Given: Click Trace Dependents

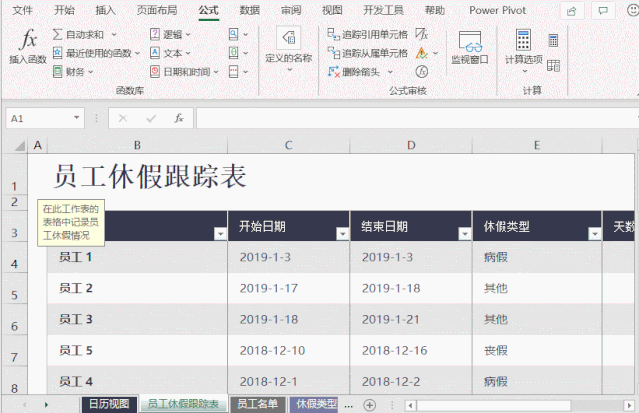Looking at the screenshot, I should 368,53.
